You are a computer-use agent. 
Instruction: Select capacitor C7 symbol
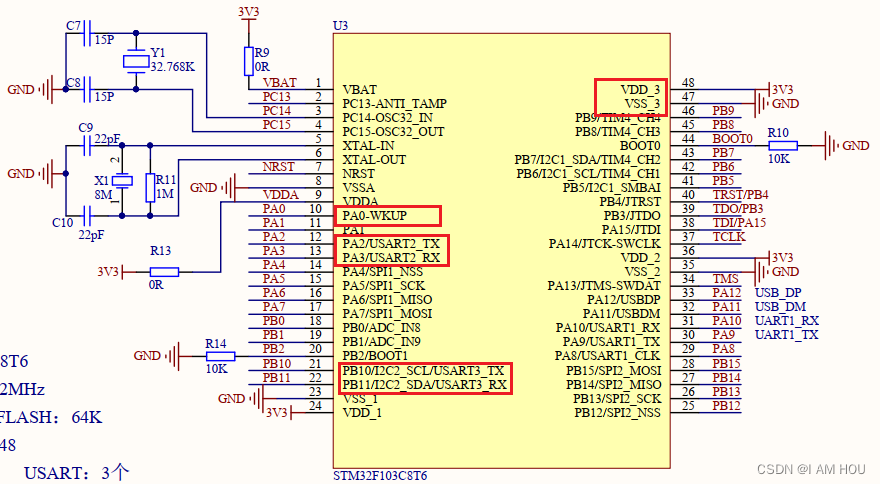click(87, 33)
